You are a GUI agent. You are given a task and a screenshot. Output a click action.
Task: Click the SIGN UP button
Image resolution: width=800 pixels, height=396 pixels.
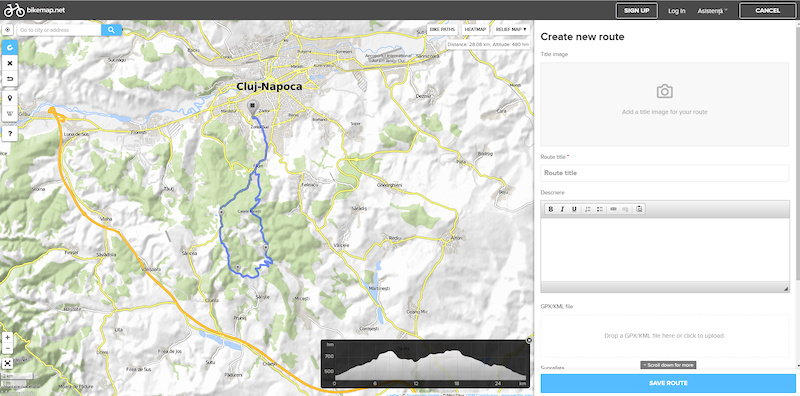point(636,11)
